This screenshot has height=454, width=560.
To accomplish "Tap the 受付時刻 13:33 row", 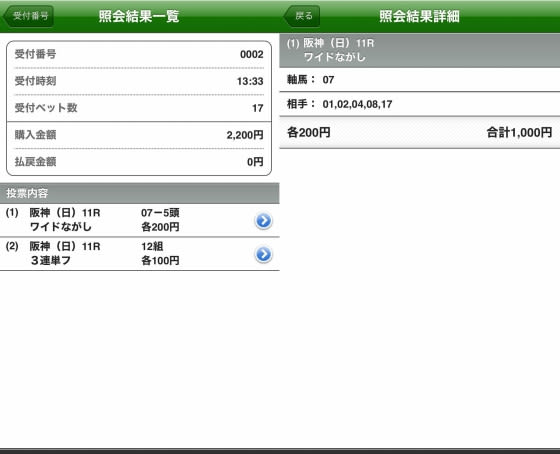I will pyautogui.click(x=139, y=81).
